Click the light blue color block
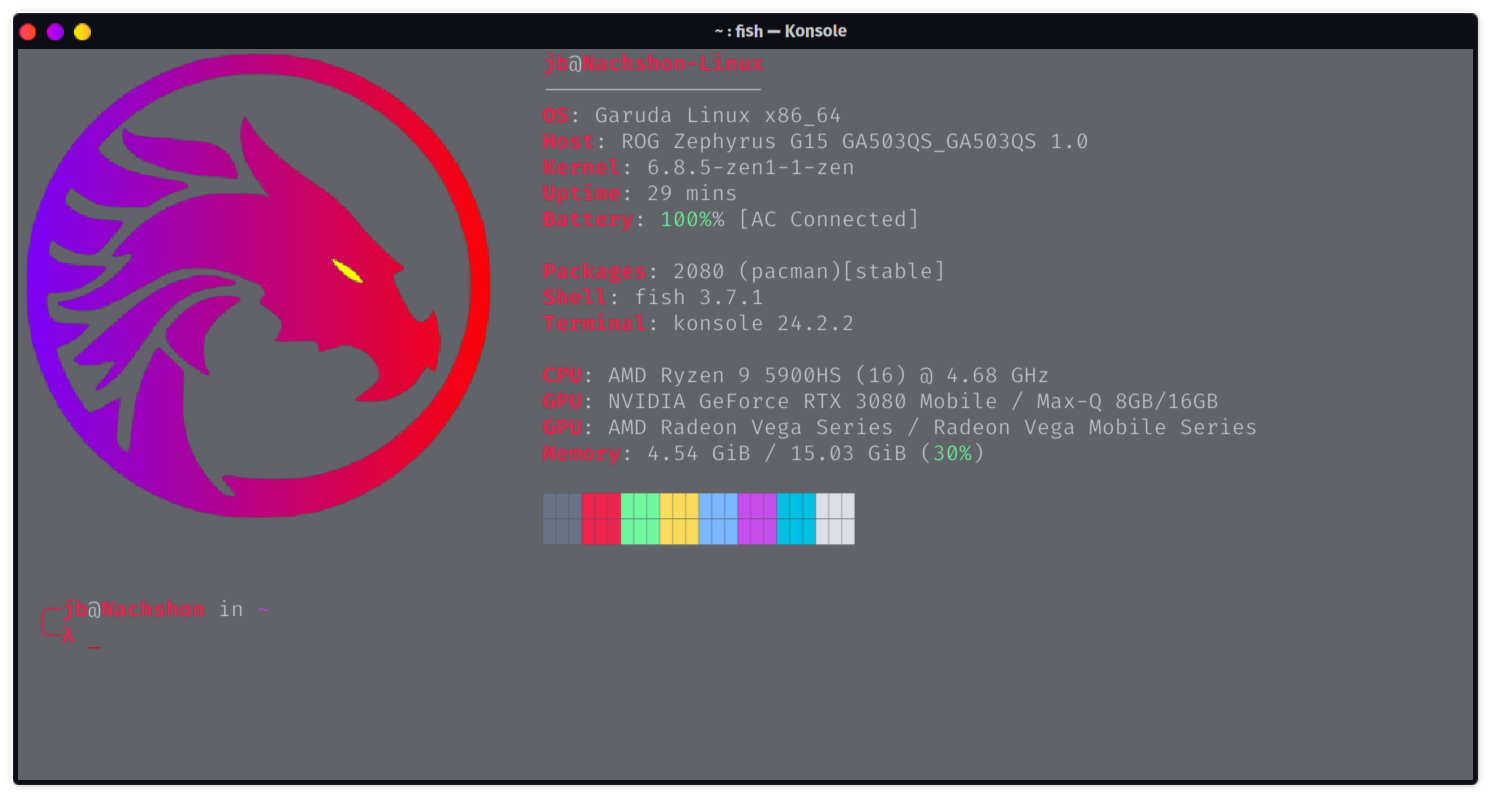The height and width of the screenshot is (798, 1491). 718,518
